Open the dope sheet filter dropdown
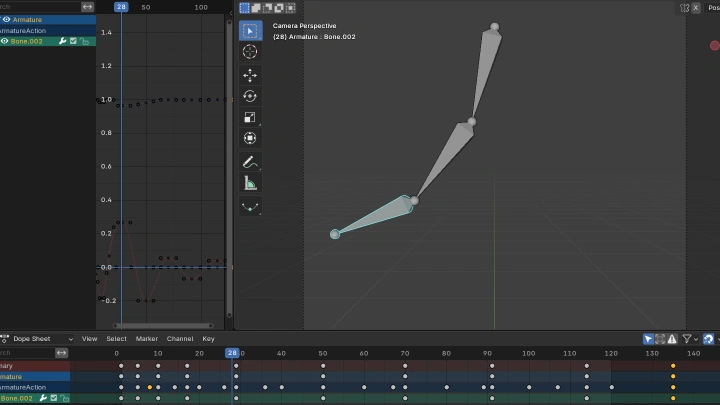This screenshot has height=405, width=720. tap(689, 339)
